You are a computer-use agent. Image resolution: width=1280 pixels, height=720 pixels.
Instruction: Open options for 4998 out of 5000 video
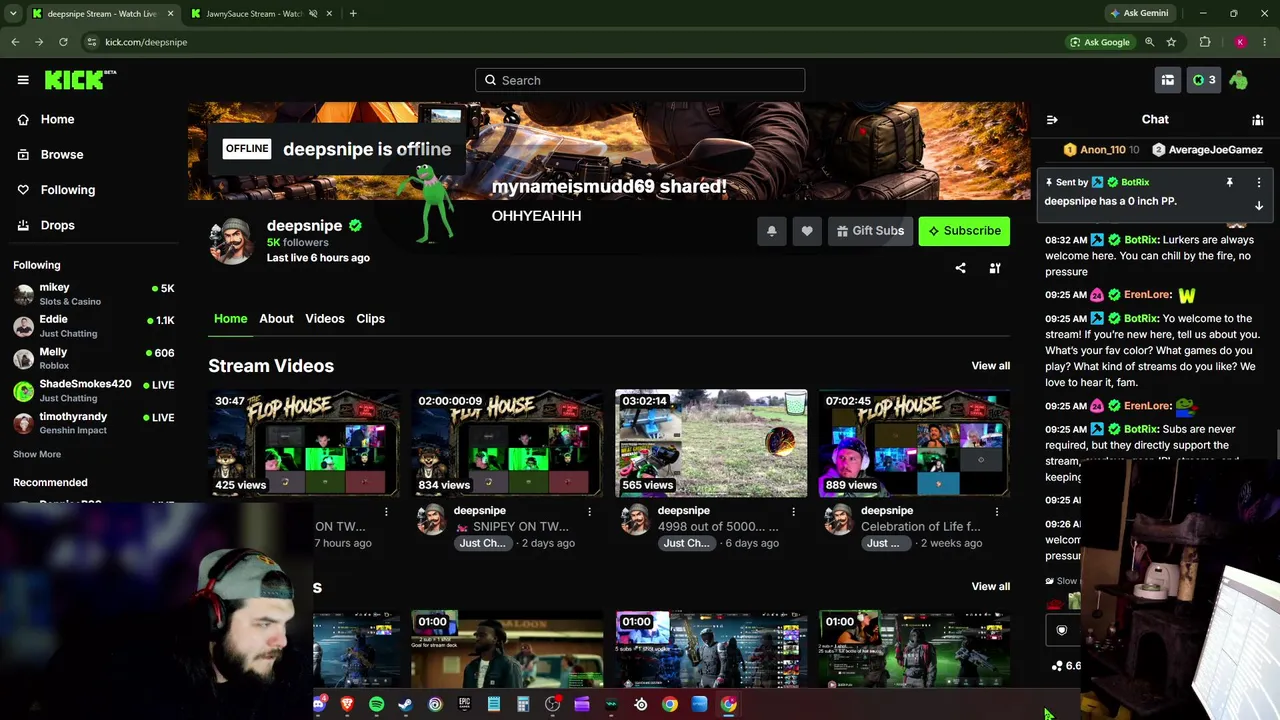(x=794, y=512)
